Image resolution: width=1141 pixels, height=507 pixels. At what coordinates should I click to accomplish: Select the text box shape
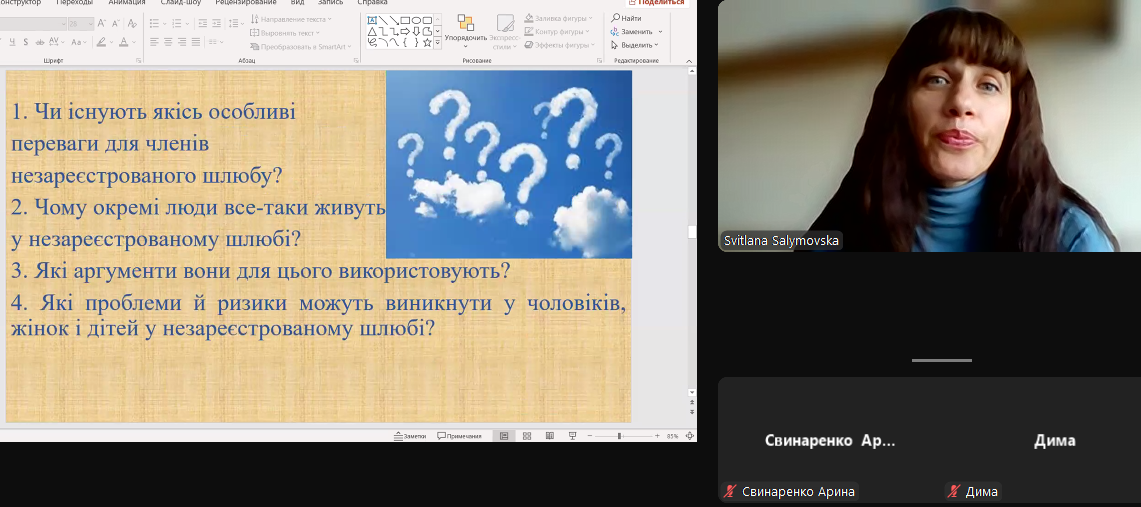pos(372,20)
